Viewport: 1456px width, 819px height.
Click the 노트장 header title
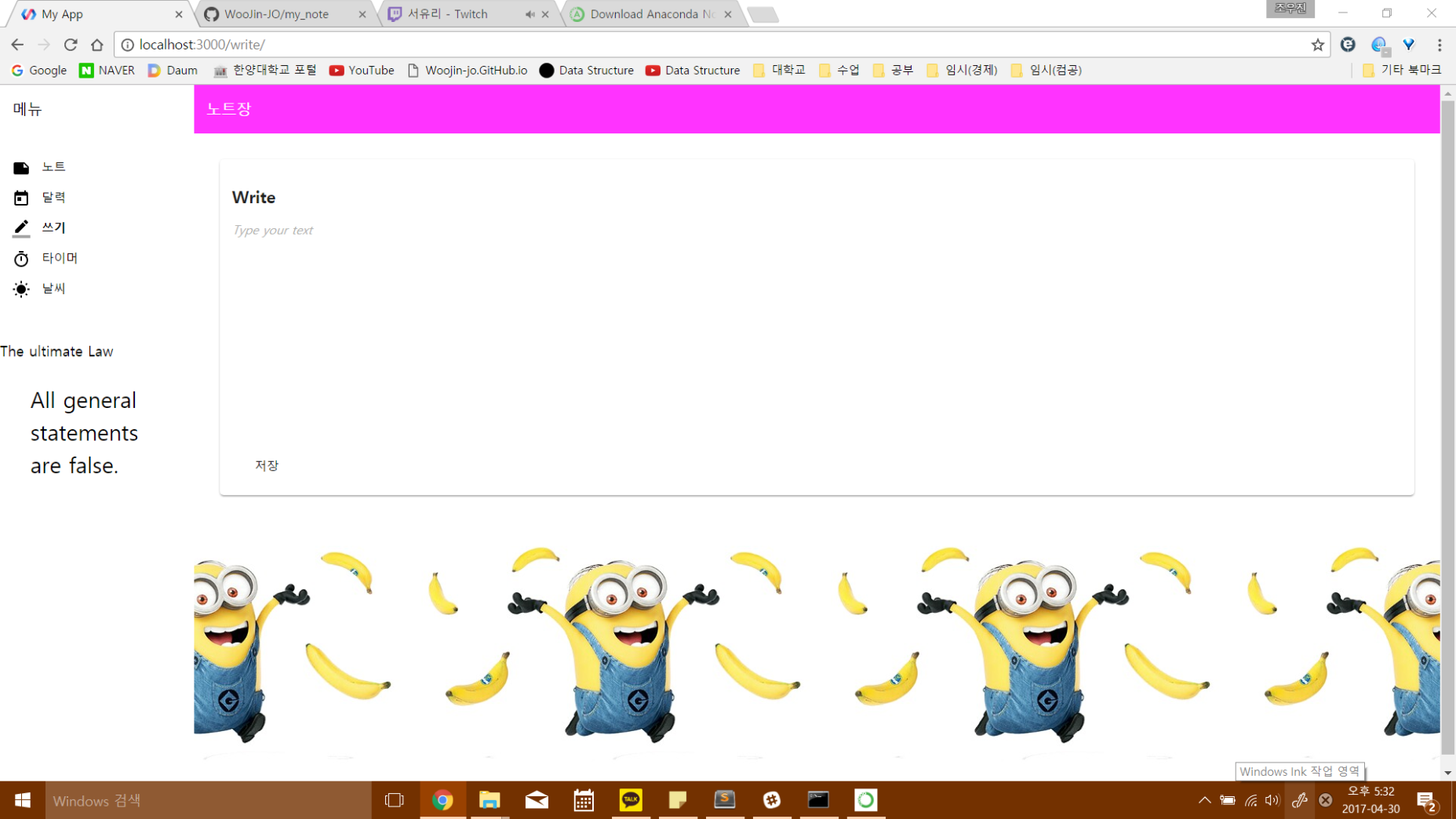pos(228,109)
